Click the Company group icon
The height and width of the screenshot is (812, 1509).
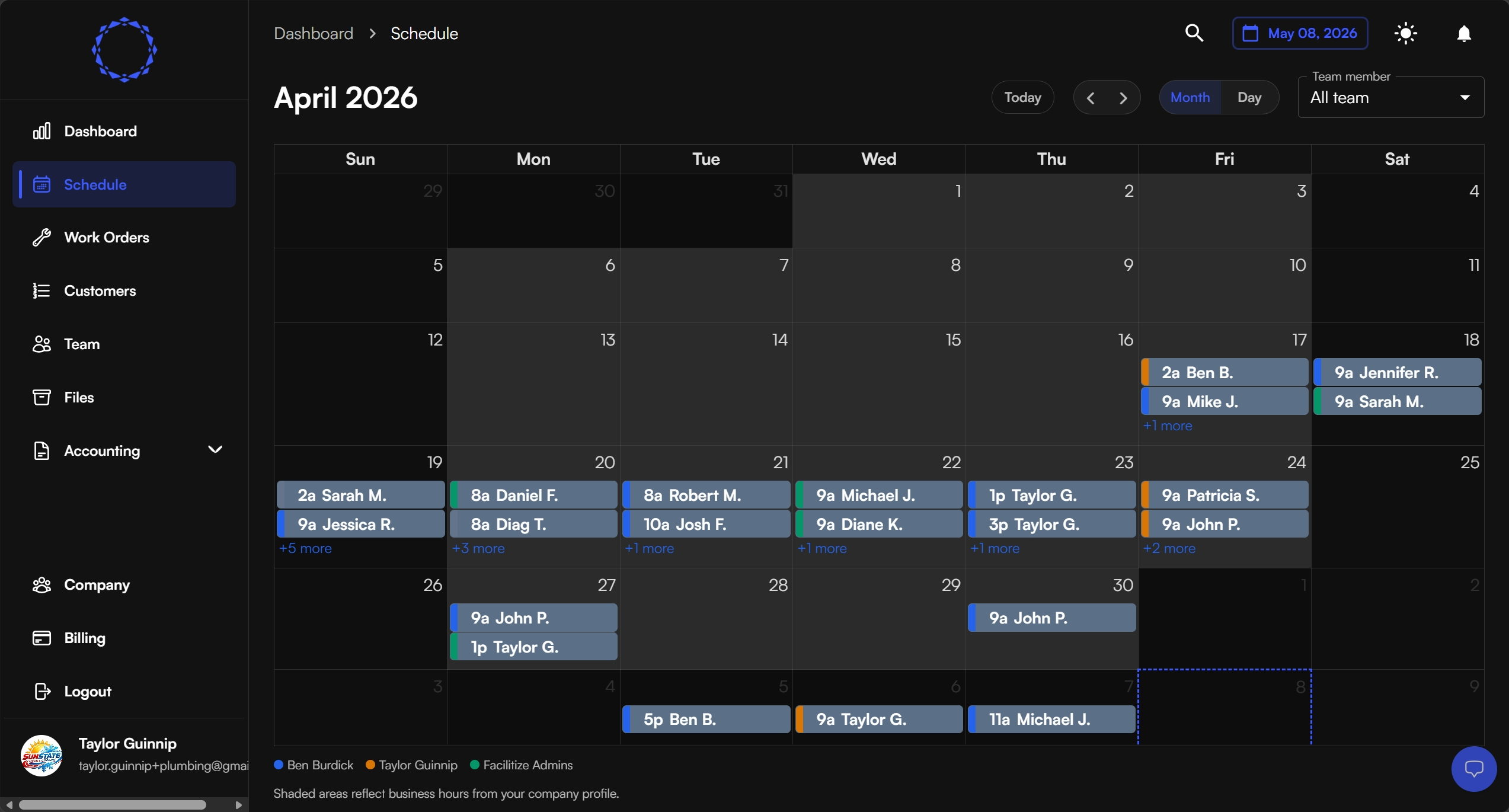pos(41,585)
